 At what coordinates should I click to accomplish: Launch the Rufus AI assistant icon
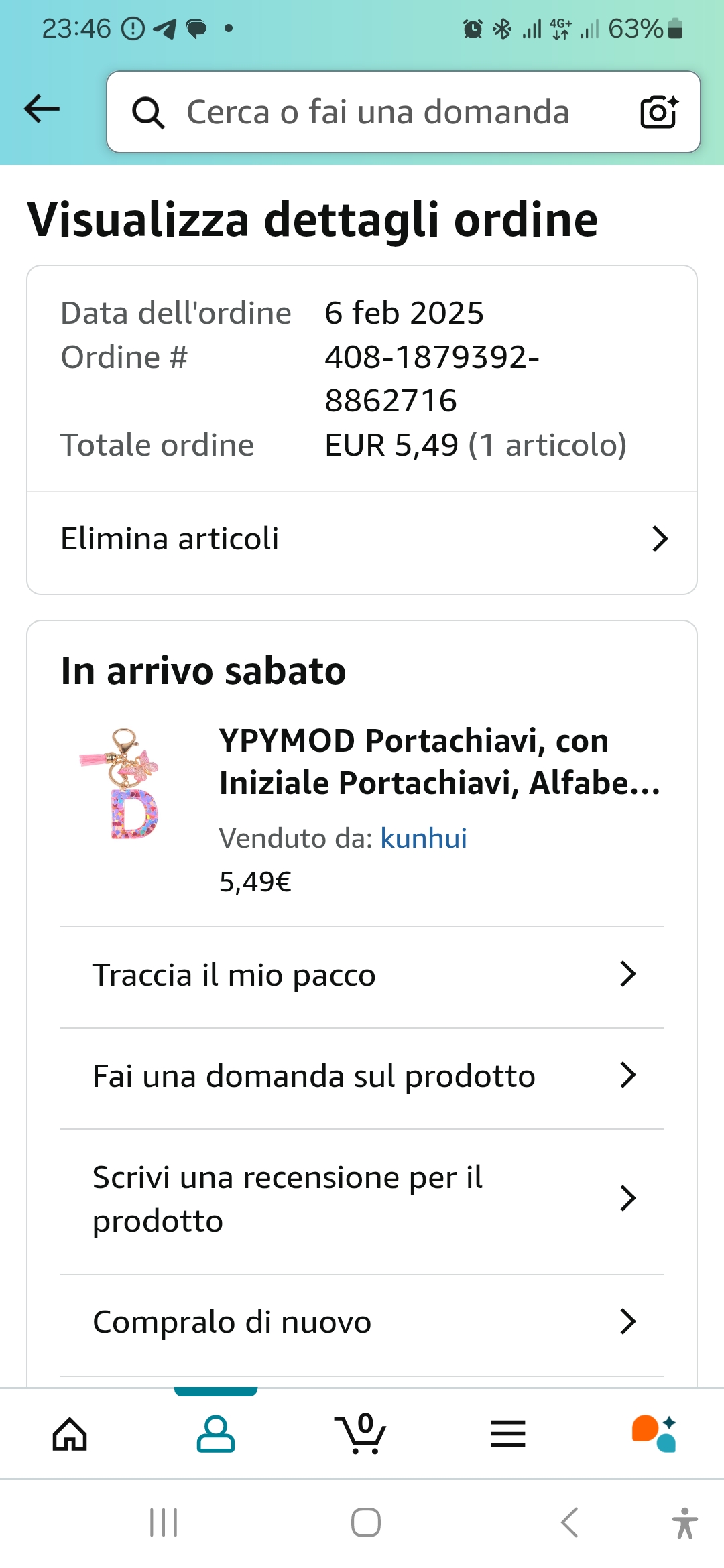coord(654,1434)
